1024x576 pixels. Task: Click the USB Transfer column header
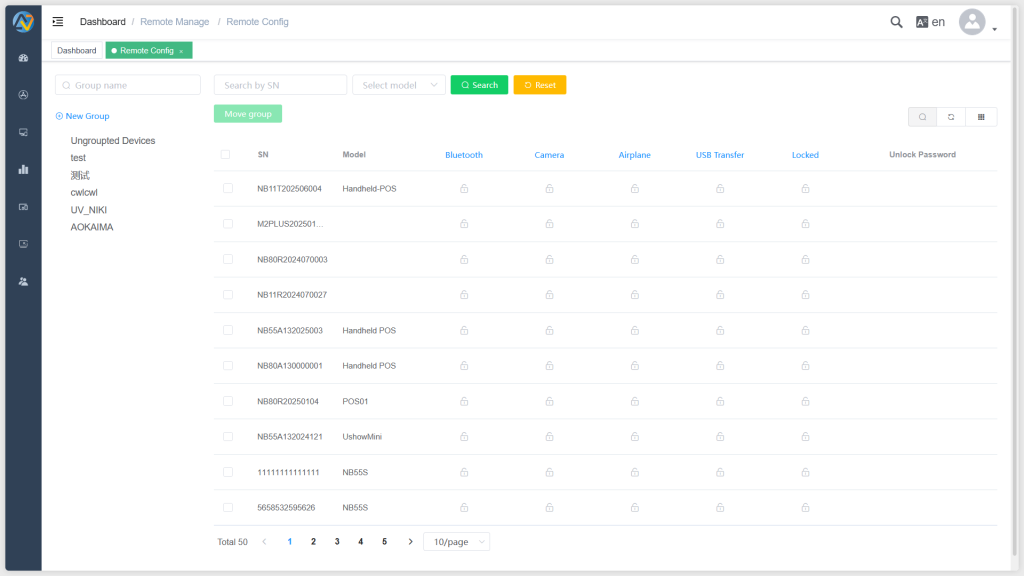tap(720, 155)
